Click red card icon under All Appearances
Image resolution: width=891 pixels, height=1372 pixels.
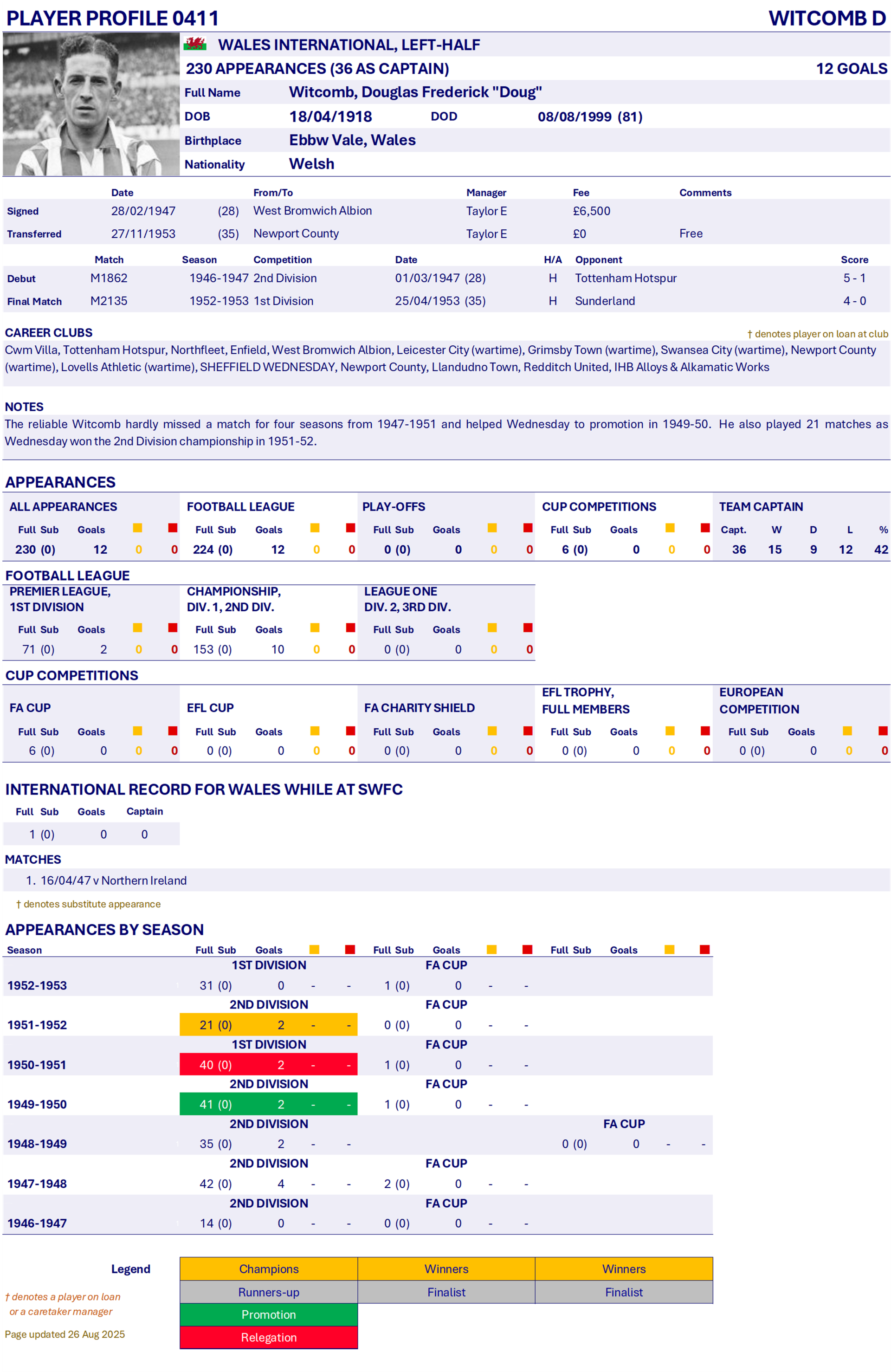click(173, 527)
